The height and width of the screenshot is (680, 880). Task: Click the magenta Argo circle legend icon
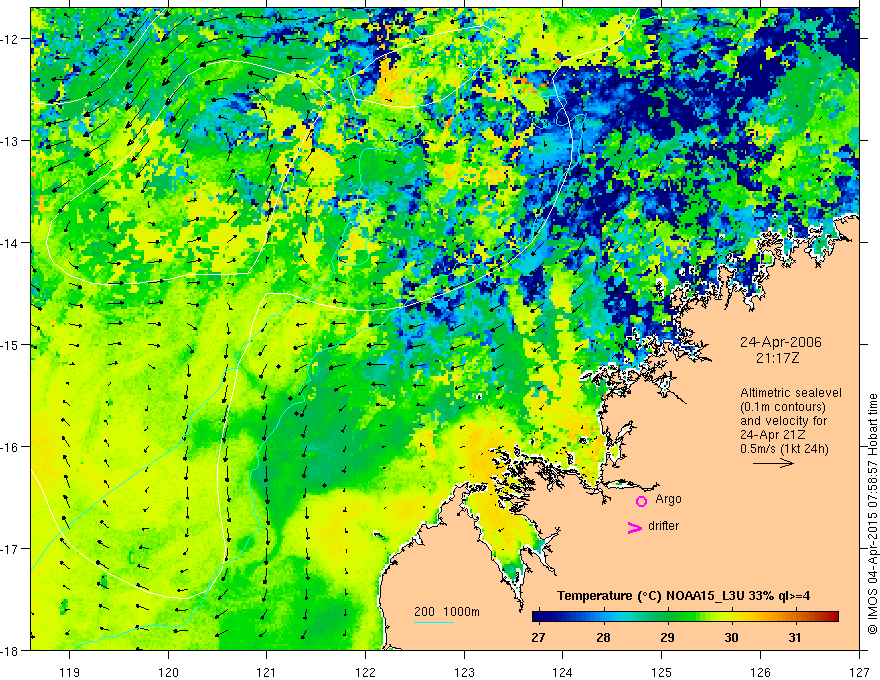(641, 501)
